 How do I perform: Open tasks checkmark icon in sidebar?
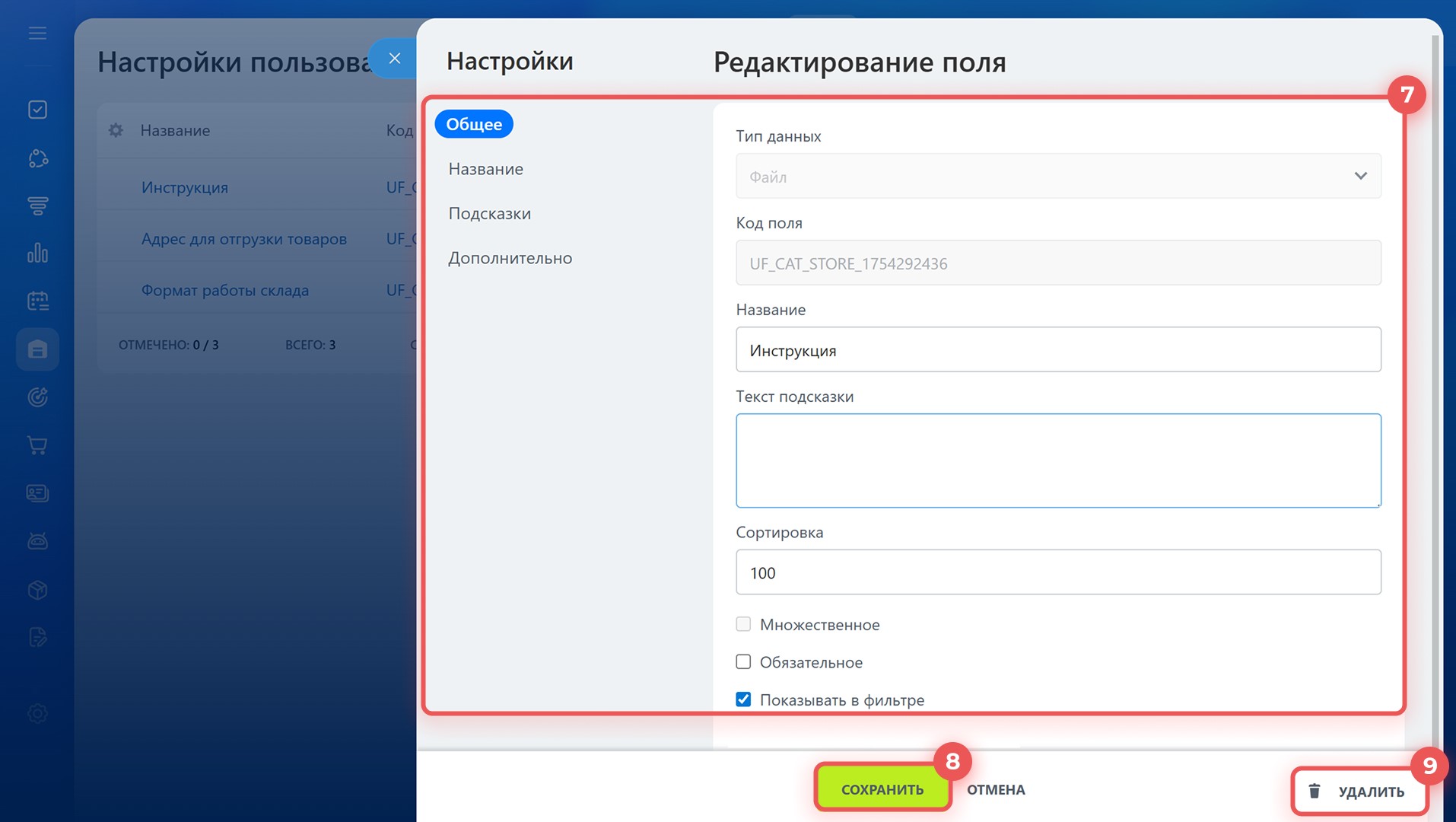click(x=37, y=110)
